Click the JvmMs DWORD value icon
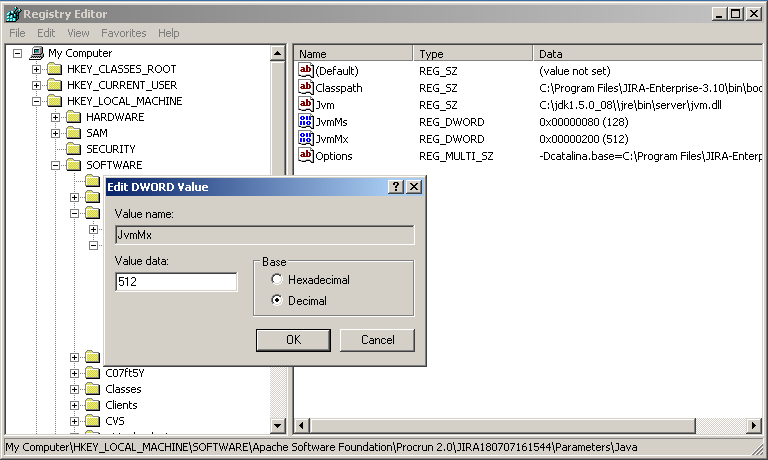 [307, 122]
